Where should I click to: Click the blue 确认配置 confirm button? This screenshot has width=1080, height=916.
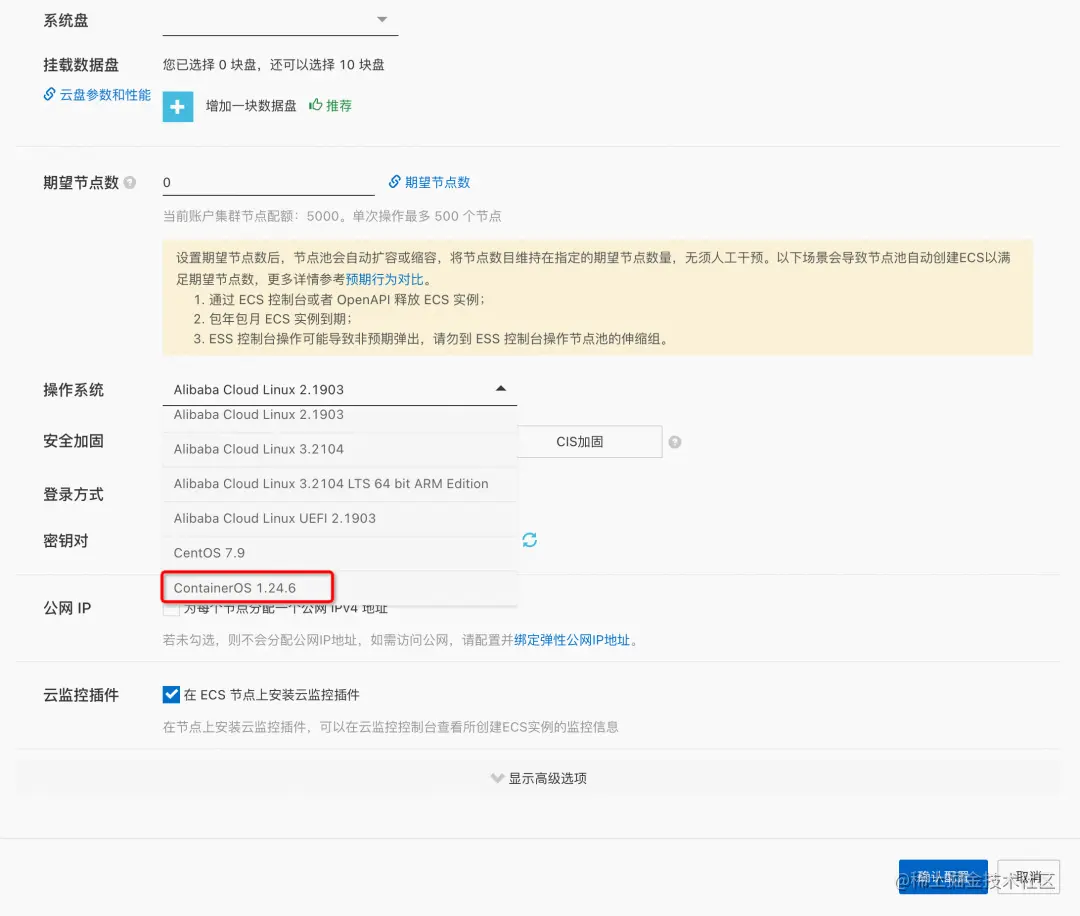[x=943, y=877]
